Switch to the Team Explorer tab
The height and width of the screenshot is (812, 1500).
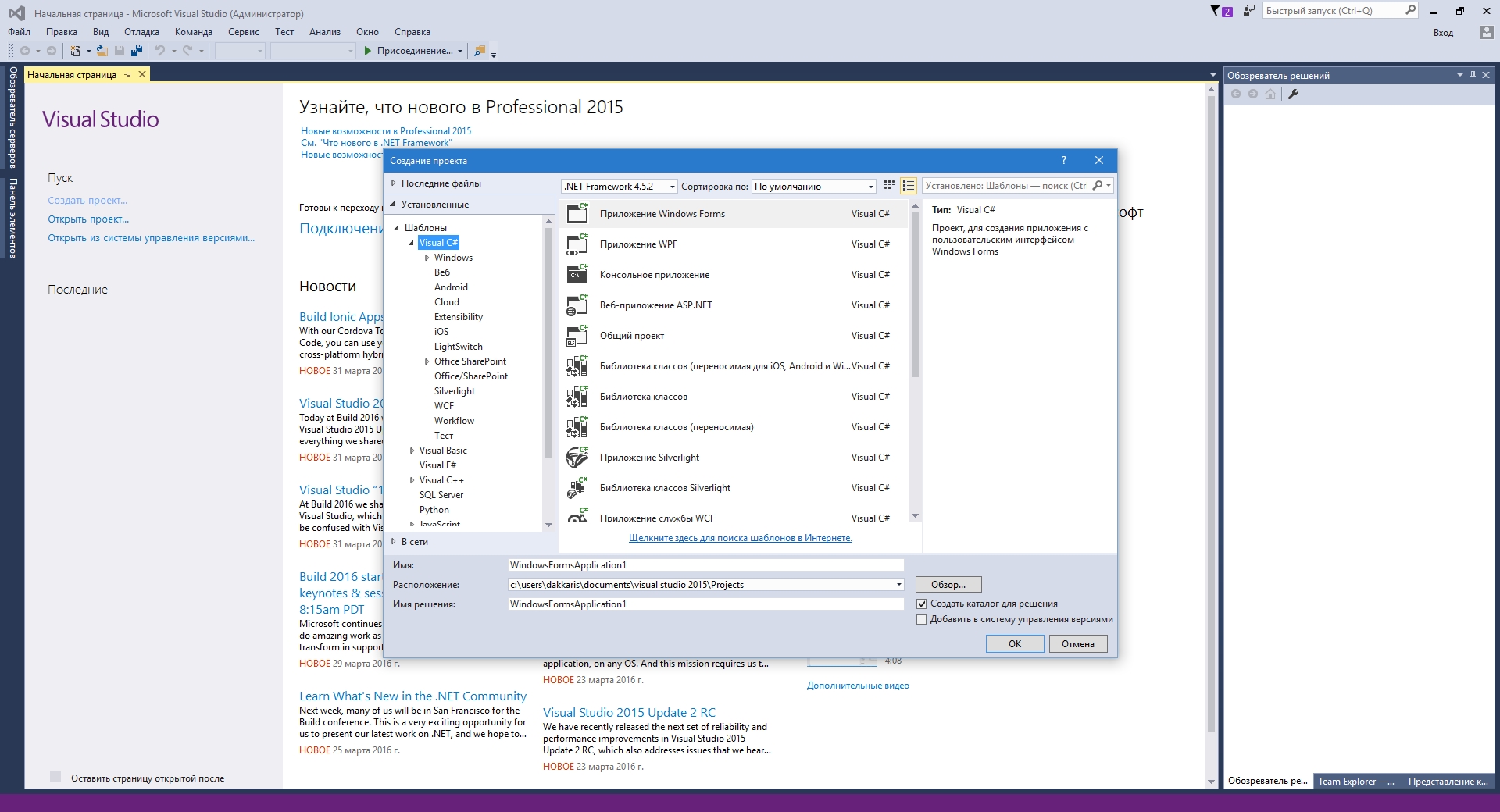(1356, 781)
